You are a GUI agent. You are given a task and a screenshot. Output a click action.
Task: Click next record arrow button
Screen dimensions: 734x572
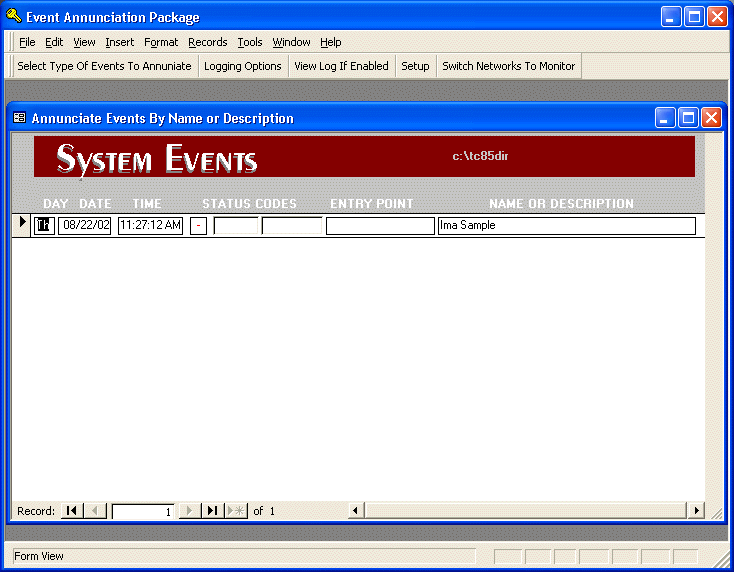click(190, 511)
